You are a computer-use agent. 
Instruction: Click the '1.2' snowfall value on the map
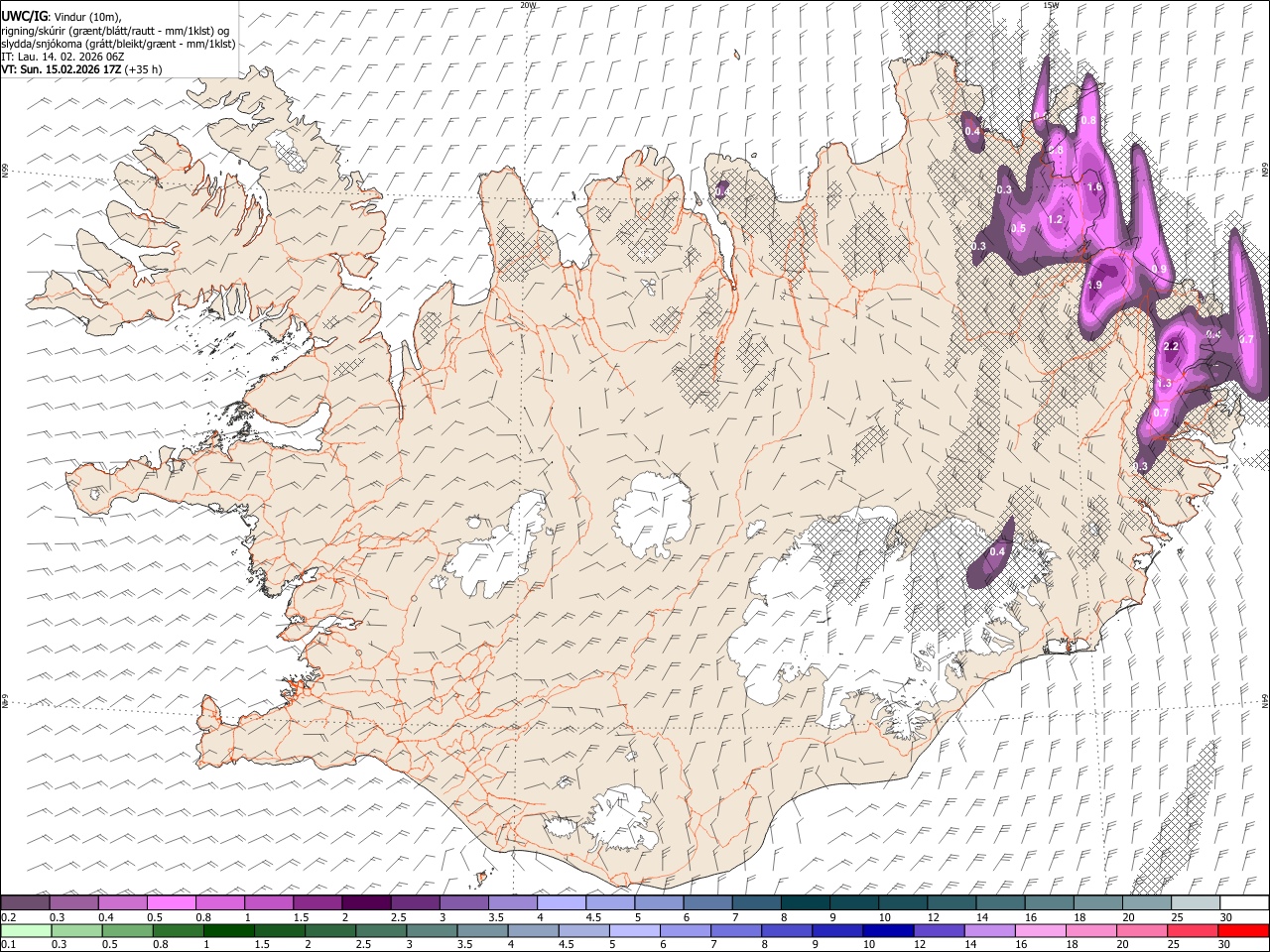pos(1055,219)
